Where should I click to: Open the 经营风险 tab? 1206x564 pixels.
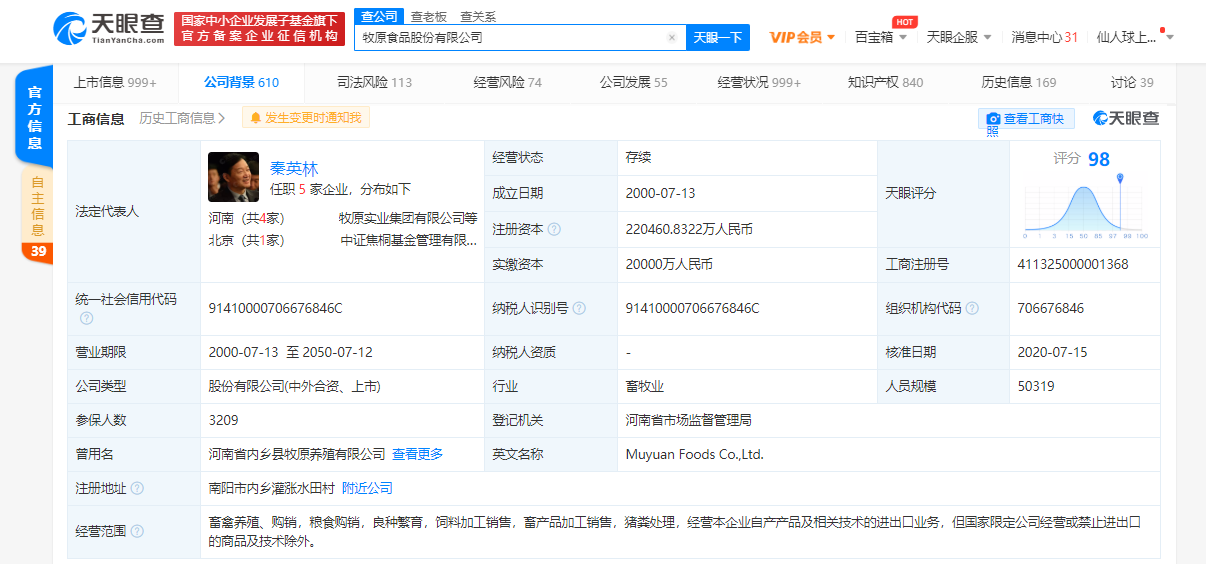coord(507,82)
